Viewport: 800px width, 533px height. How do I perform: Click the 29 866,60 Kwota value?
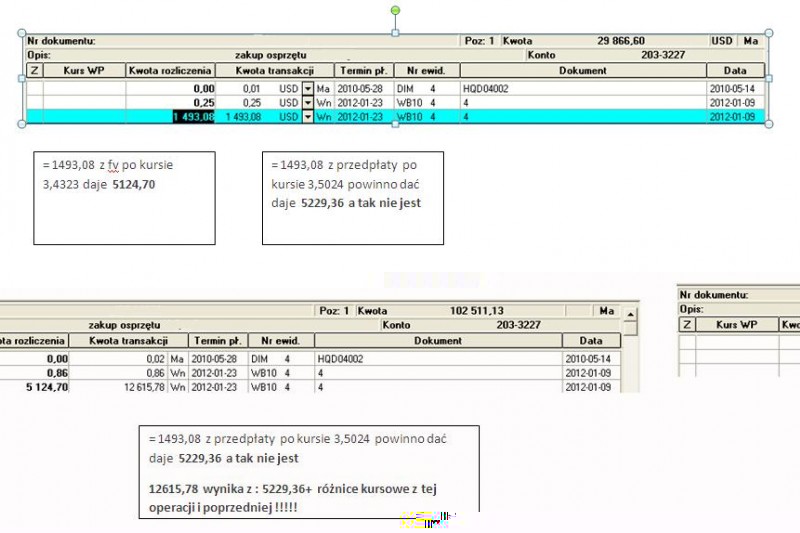(x=621, y=41)
